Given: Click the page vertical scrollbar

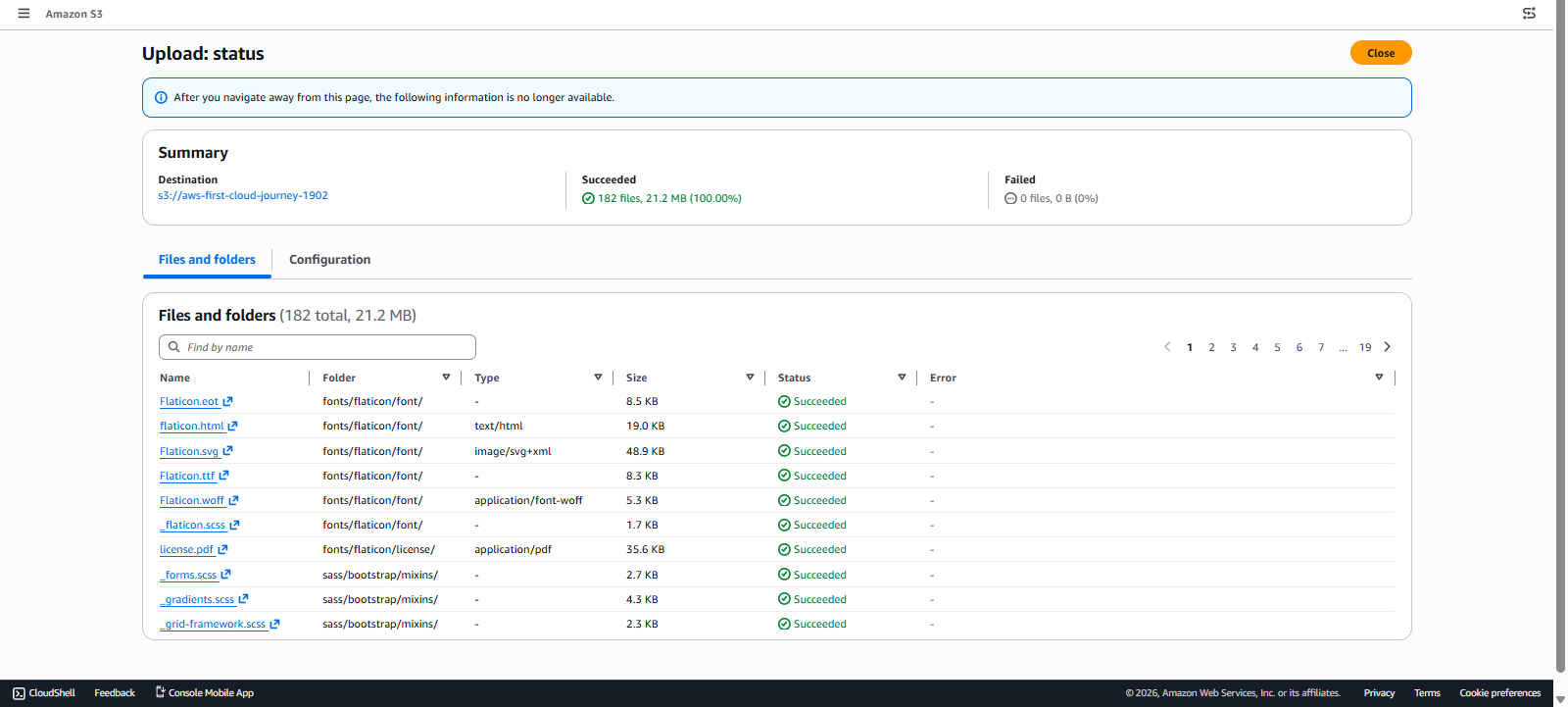Looking at the screenshot, I should click(x=1560, y=337).
